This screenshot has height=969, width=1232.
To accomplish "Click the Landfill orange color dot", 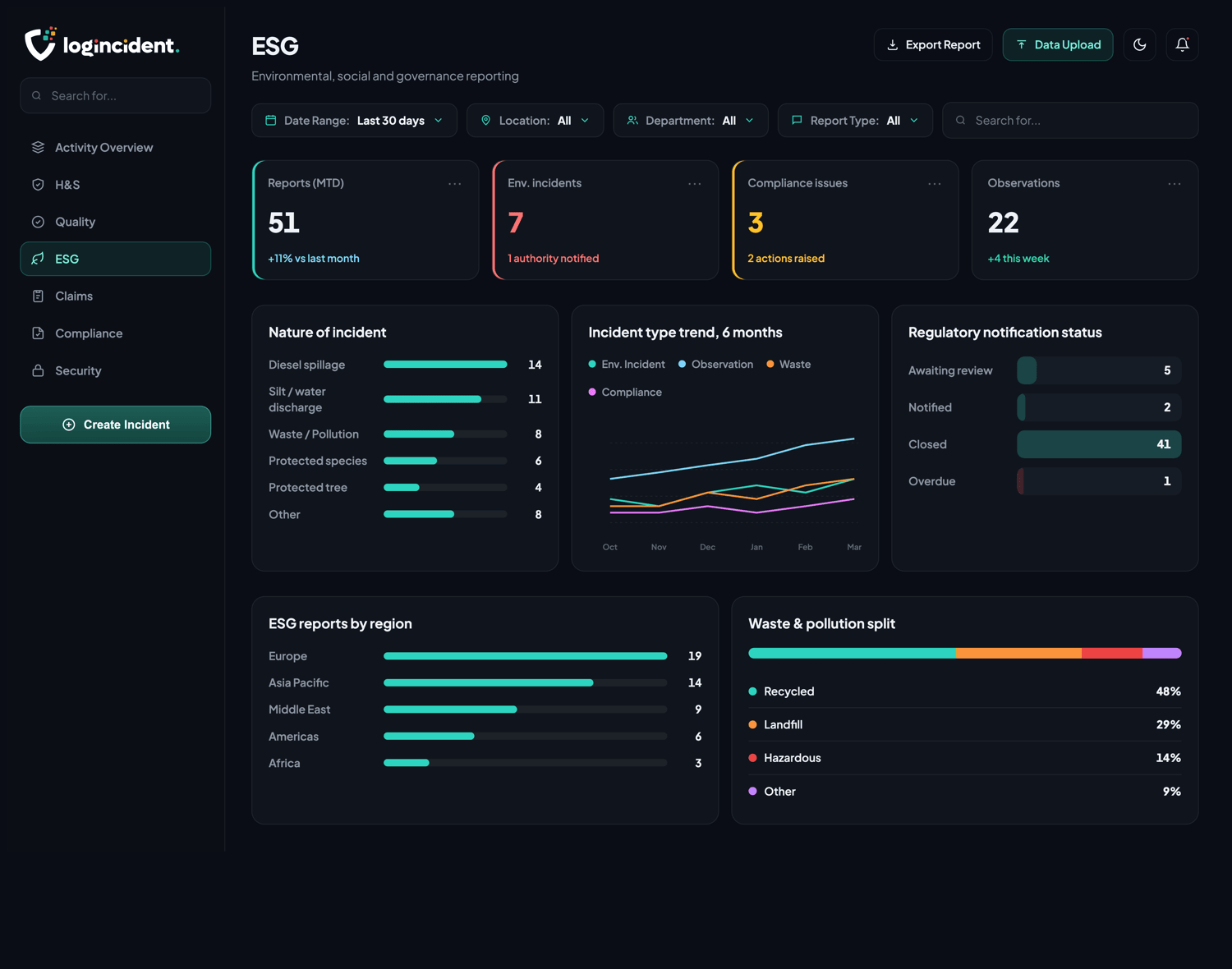I will click(x=752, y=724).
